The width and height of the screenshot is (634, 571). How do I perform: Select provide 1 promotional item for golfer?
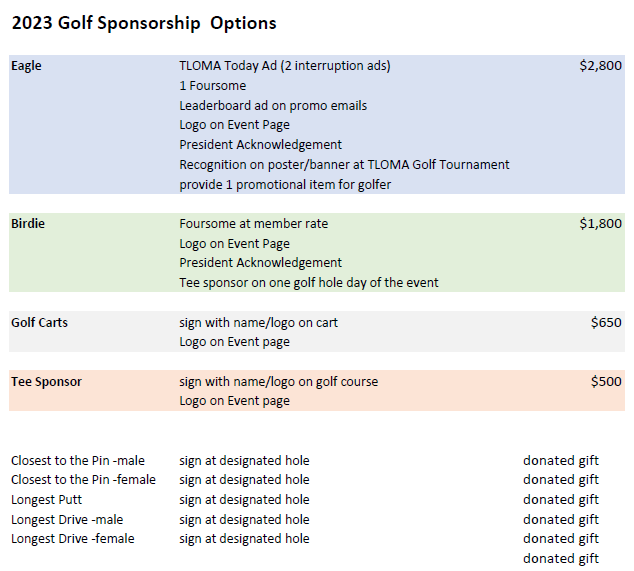(285, 184)
